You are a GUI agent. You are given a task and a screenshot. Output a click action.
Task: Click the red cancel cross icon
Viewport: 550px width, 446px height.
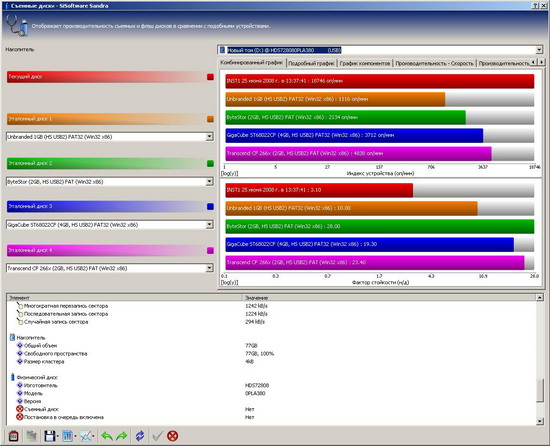(173, 436)
